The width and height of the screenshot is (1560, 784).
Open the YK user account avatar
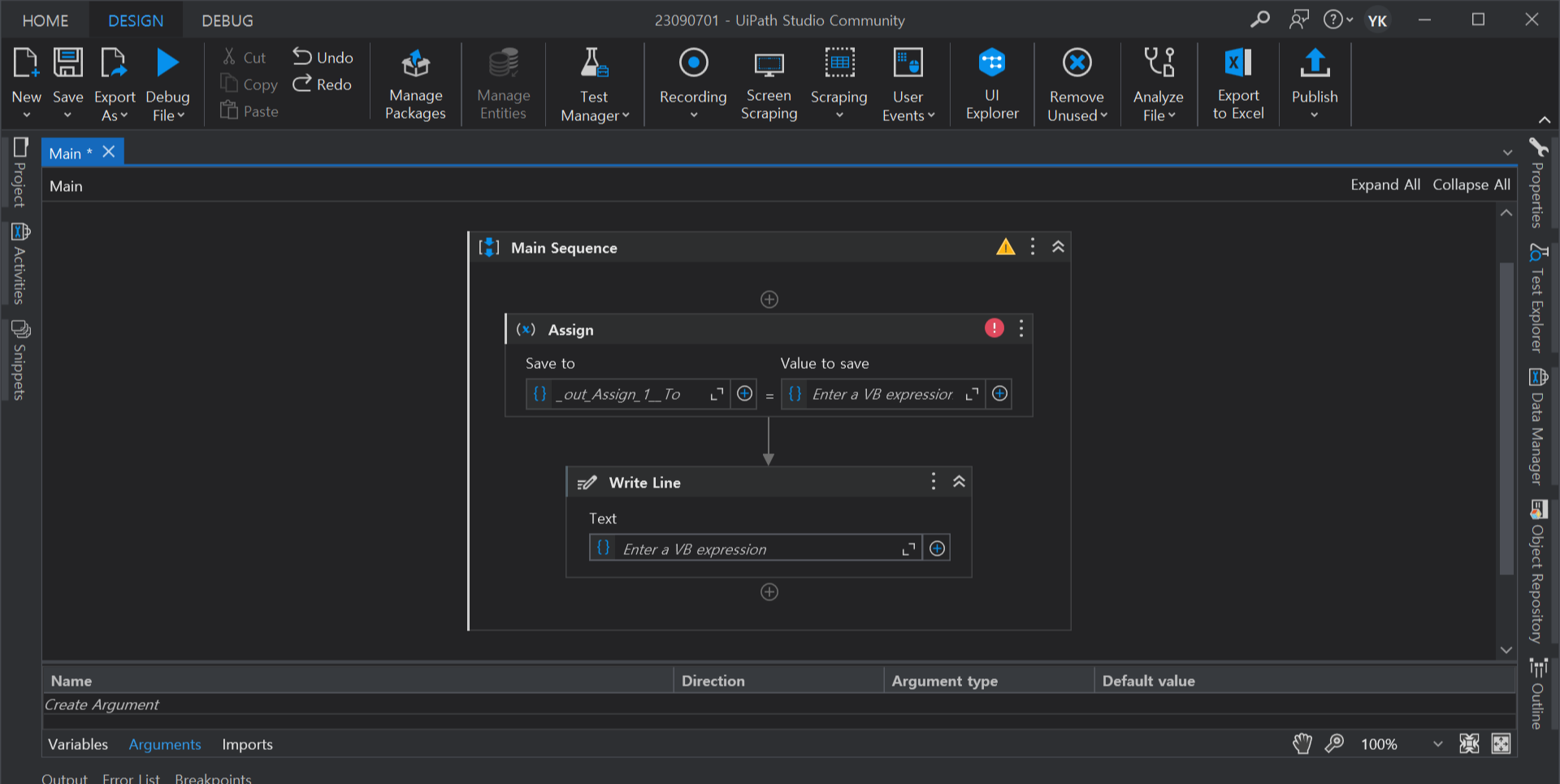coord(1377,20)
